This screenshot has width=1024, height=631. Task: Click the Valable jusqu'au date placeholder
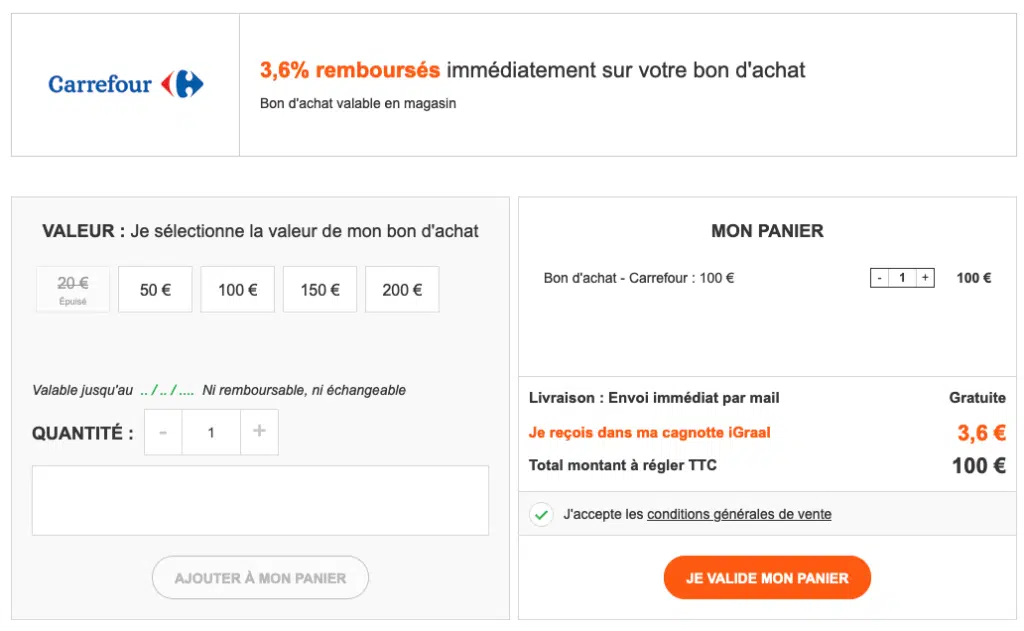click(x=167, y=391)
